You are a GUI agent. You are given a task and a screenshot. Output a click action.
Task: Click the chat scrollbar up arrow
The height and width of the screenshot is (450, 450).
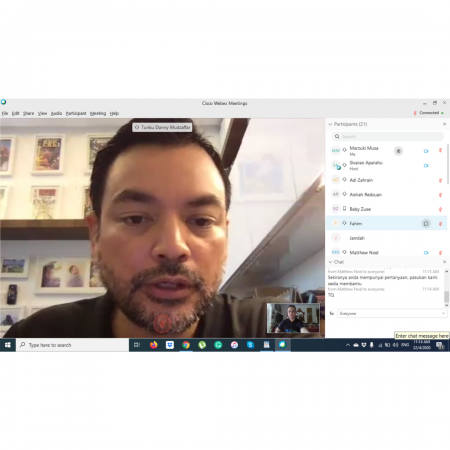pyautogui.click(x=447, y=272)
